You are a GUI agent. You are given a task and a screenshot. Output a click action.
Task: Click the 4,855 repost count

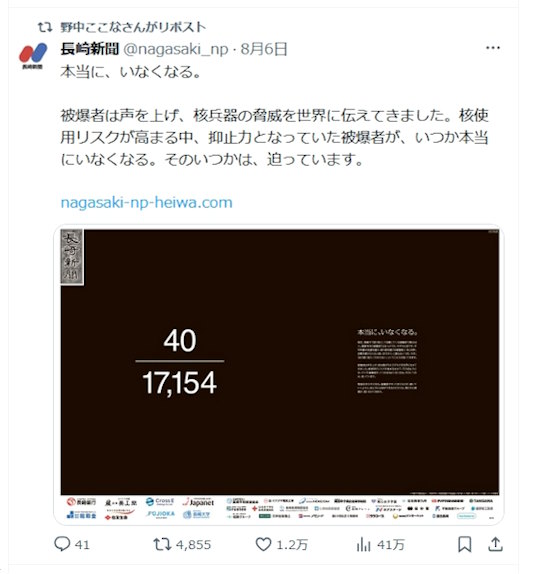(x=194, y=545)
